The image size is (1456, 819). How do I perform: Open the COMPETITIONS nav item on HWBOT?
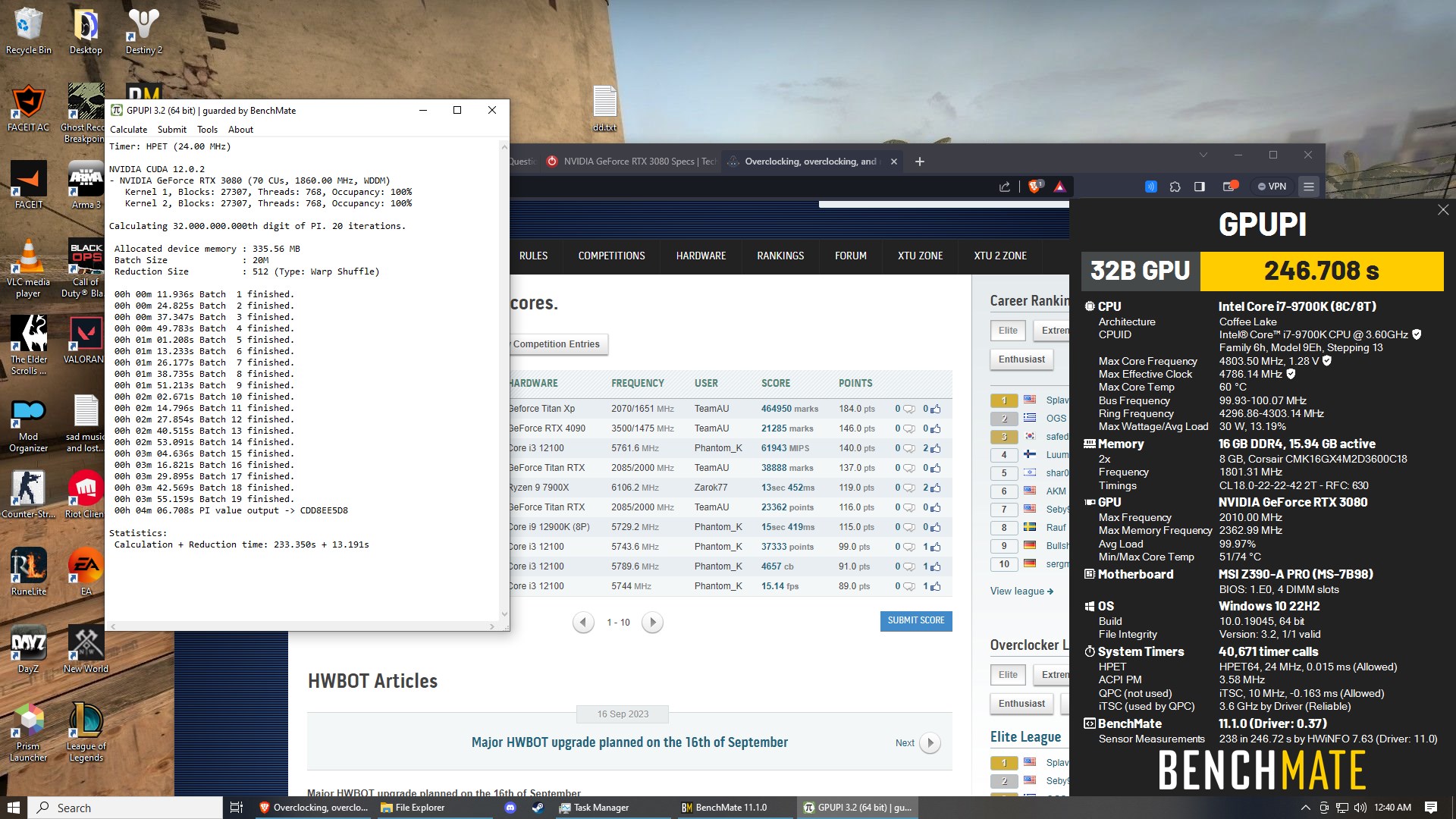click(x=611, y=256)
